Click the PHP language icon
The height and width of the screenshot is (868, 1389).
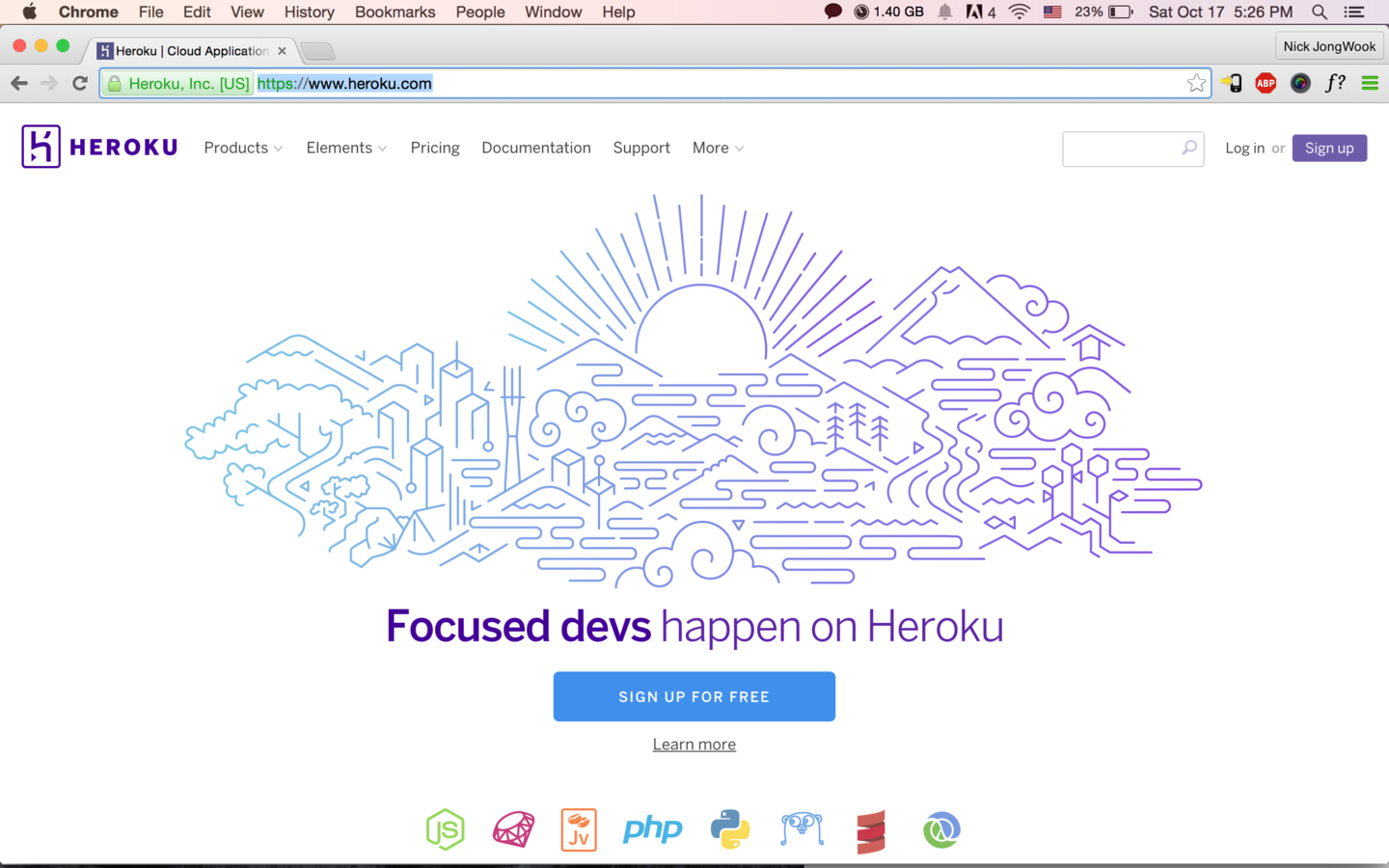pos(653,829)
